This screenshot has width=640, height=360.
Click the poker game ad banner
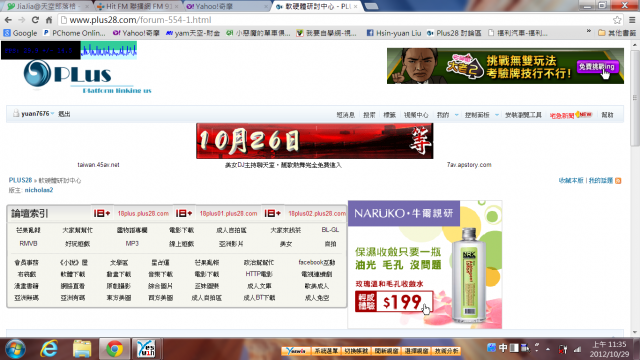click(505, 66)
